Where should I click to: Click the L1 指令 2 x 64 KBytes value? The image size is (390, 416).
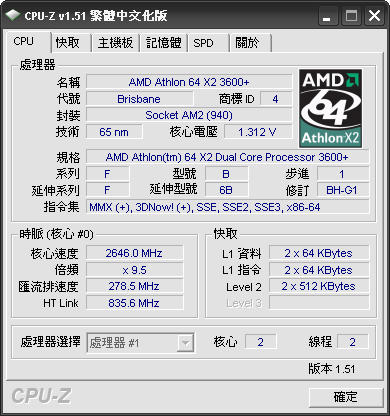[x=319, y=270]
